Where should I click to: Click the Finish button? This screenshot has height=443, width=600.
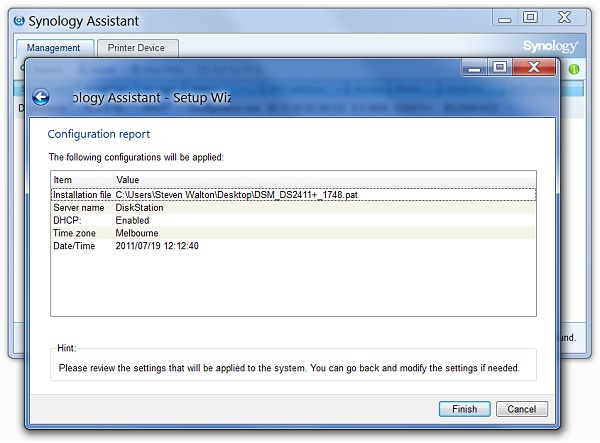[464, 409]
